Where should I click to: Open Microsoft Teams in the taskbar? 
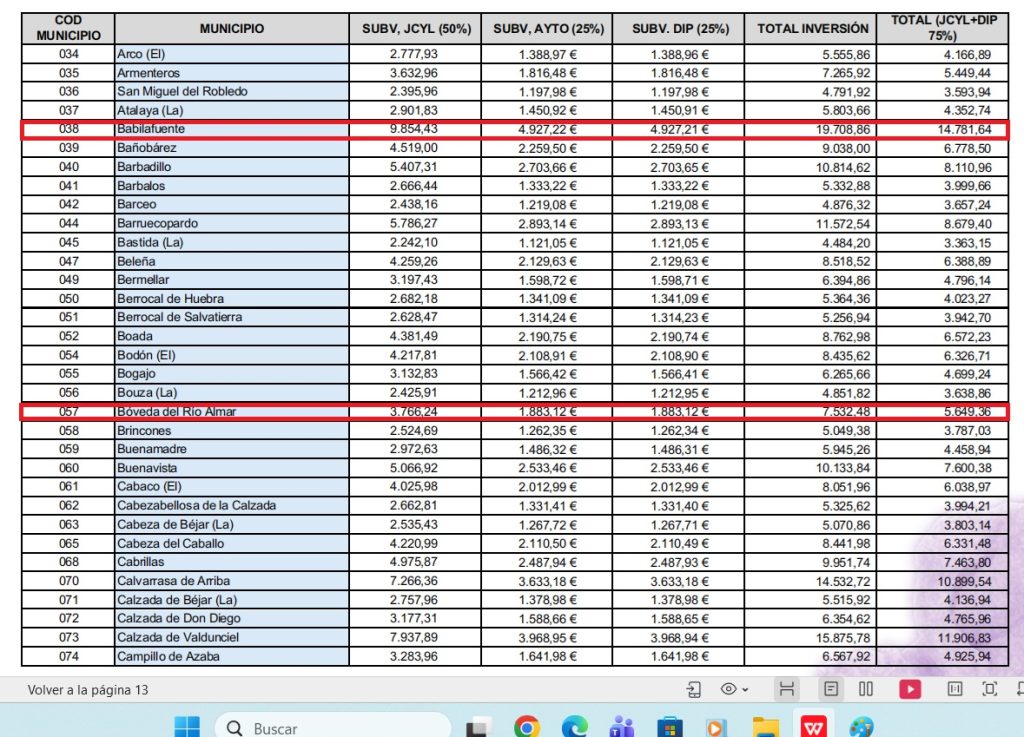(621, 728)
